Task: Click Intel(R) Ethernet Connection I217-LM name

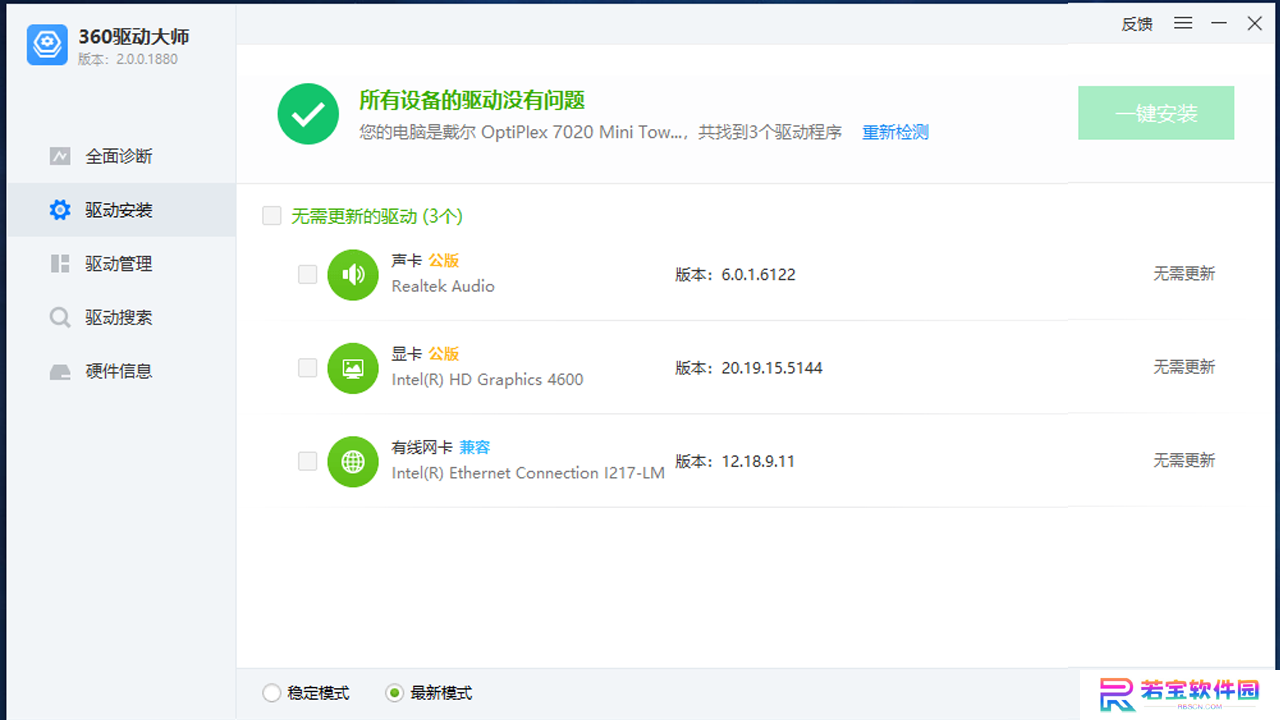Action: click(x=528, y=473)
